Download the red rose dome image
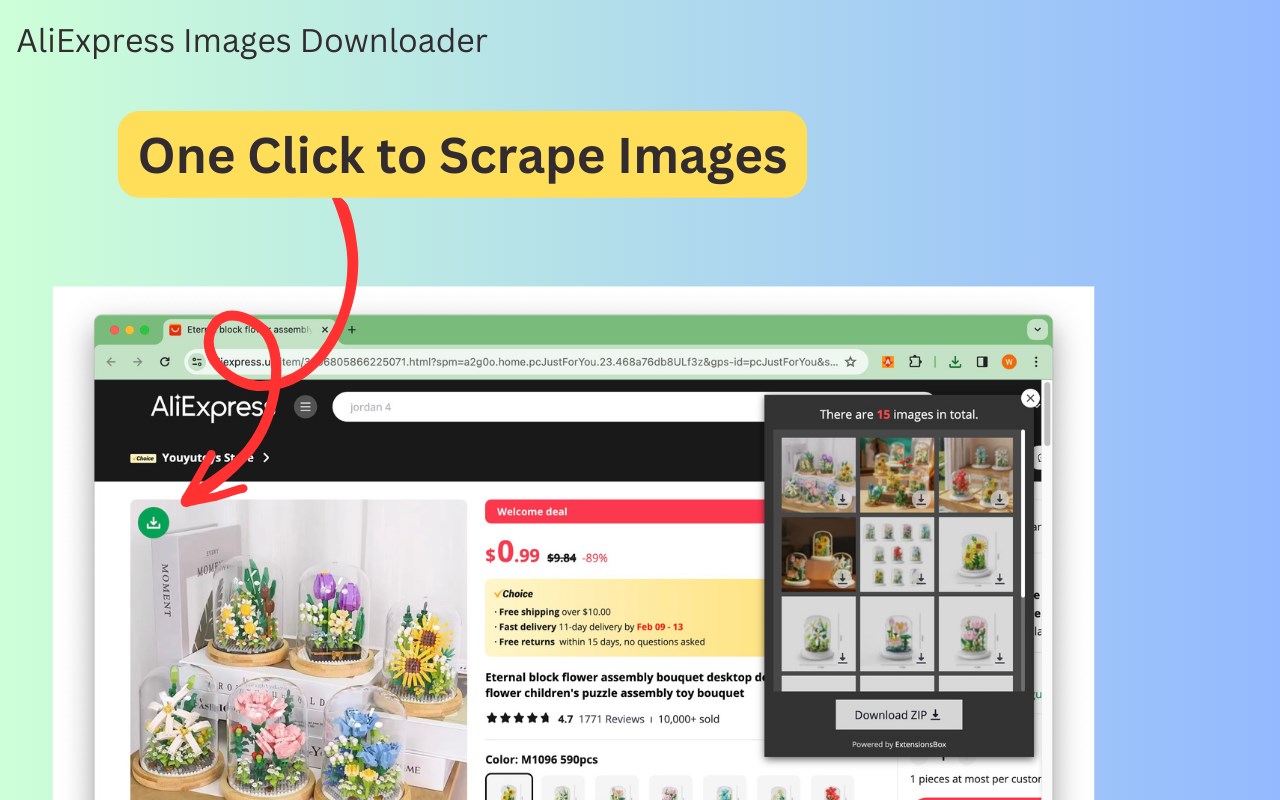 (999, 498)
